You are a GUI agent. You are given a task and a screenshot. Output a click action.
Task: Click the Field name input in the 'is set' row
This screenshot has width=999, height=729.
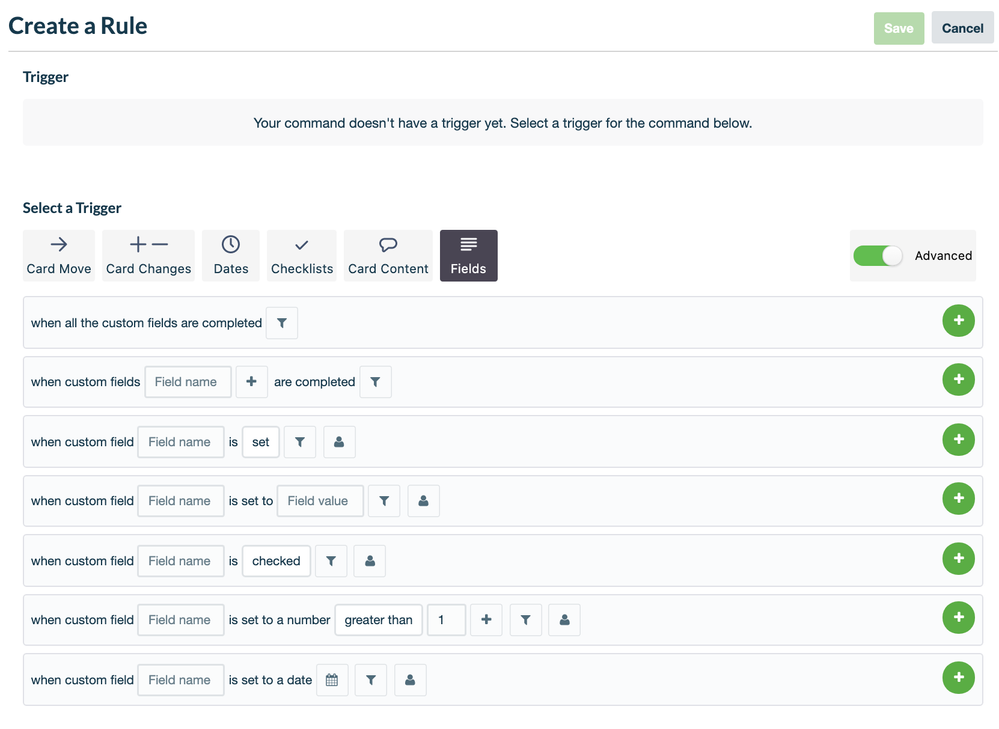pyautogui.click(x=180, y=441)
